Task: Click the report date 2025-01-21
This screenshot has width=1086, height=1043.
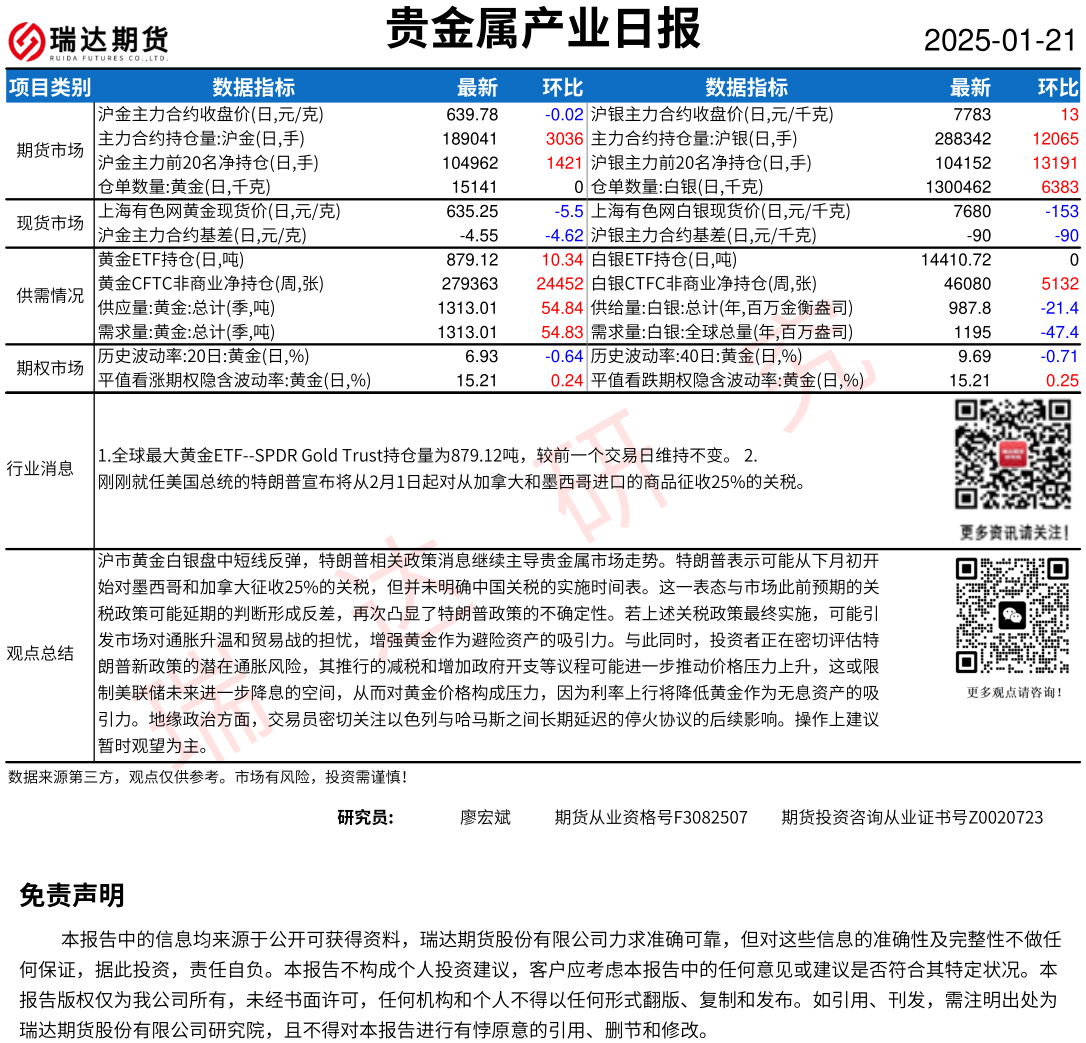Action: tap(999, 41)
